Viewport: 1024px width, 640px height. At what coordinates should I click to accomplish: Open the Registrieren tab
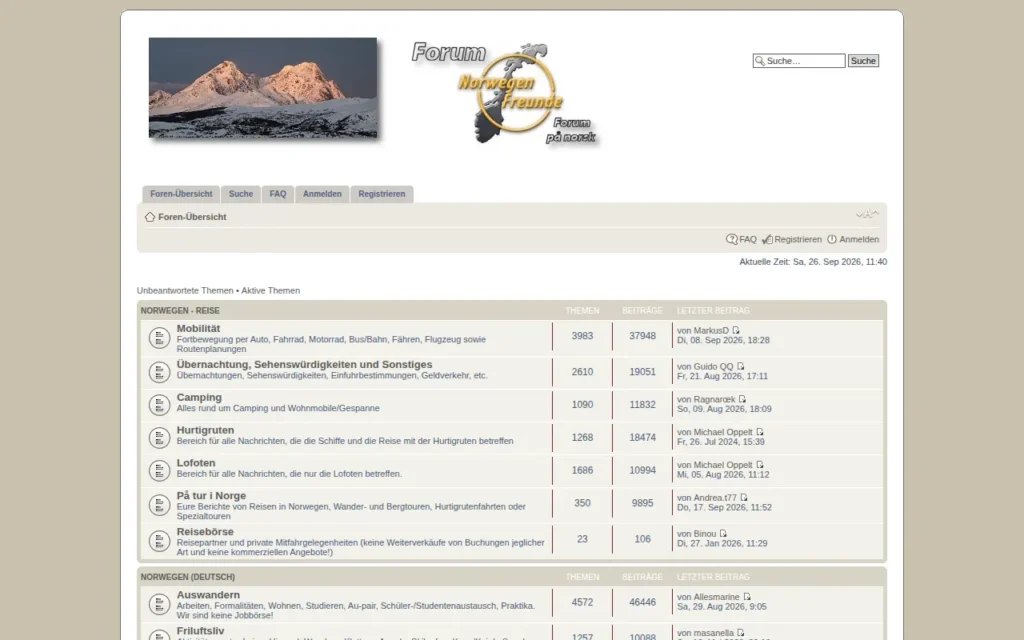tap(381, 194)
